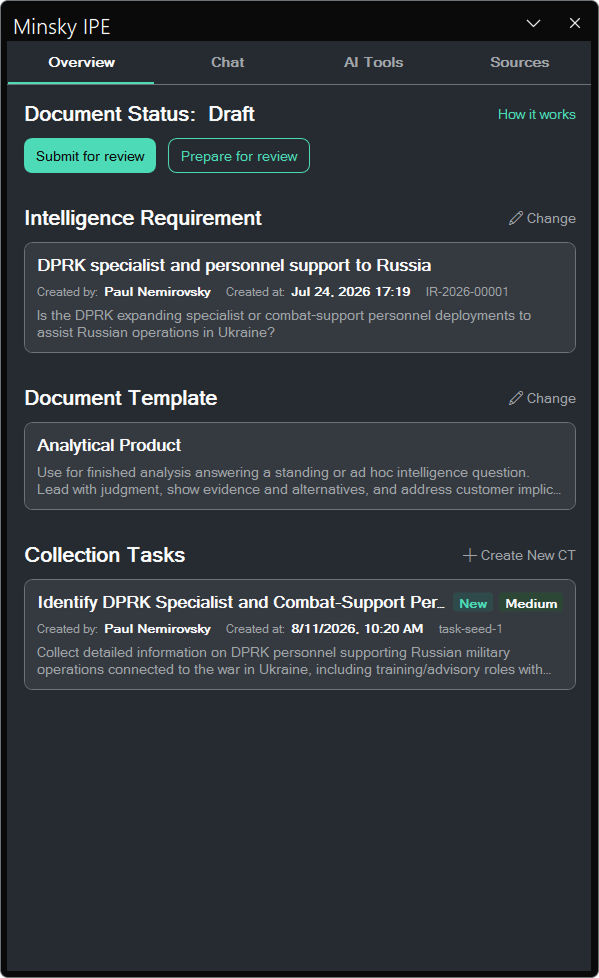The height and width of the screenshot is (978, 599).
Task: Submit the document for review
Action: [90, 156]
